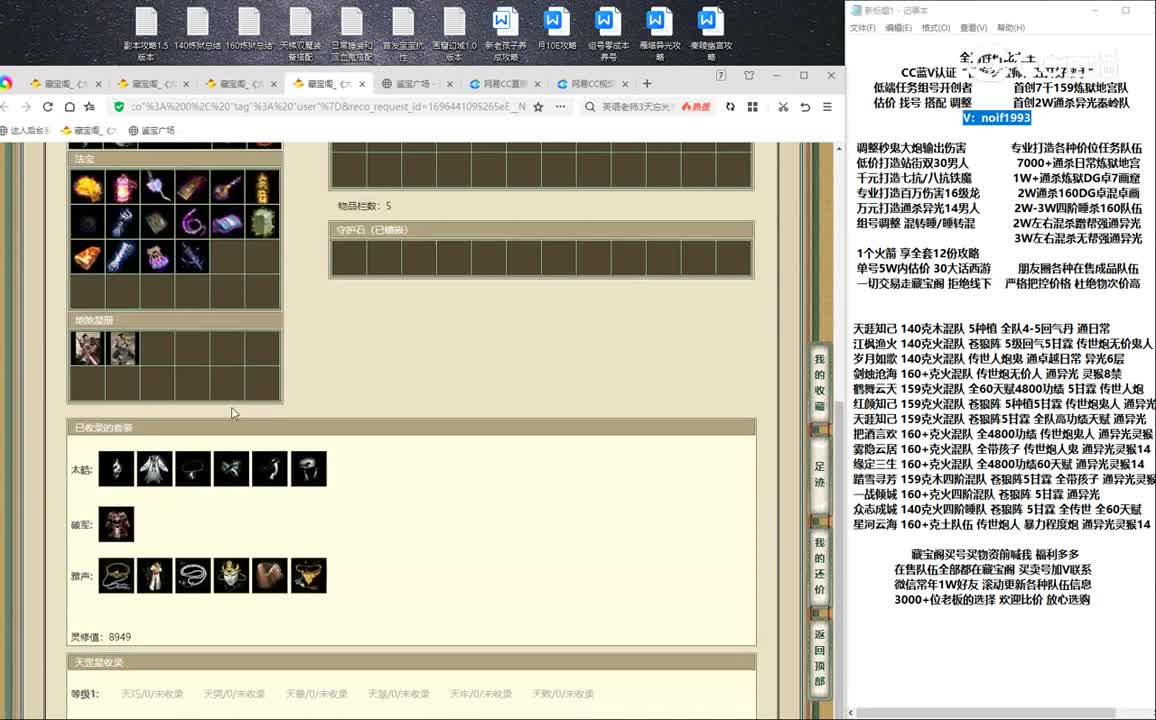Click the 足迹 side button
This screenshot has width=1156, height=720.
[819, 474]
